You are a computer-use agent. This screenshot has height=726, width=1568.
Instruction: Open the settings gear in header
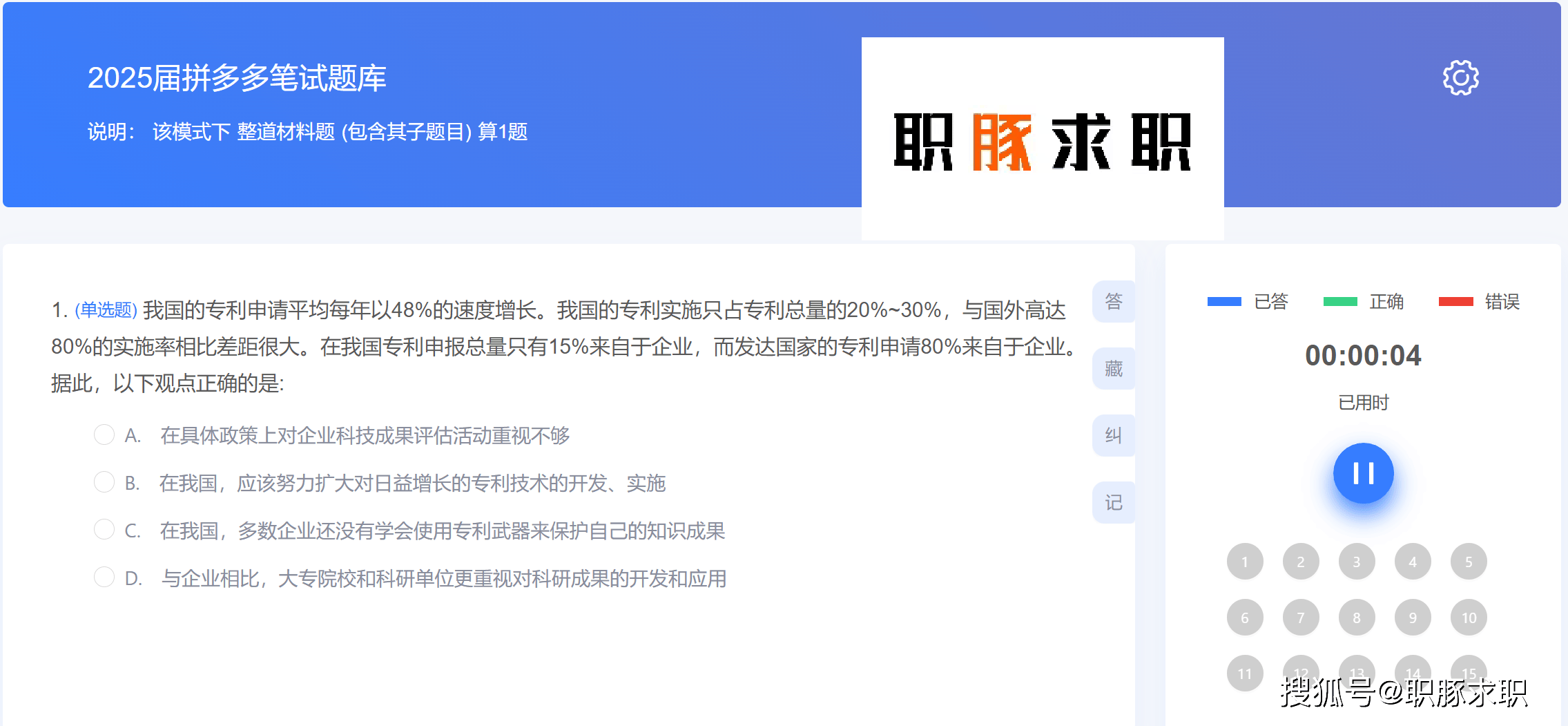[x=1460, y=77]
